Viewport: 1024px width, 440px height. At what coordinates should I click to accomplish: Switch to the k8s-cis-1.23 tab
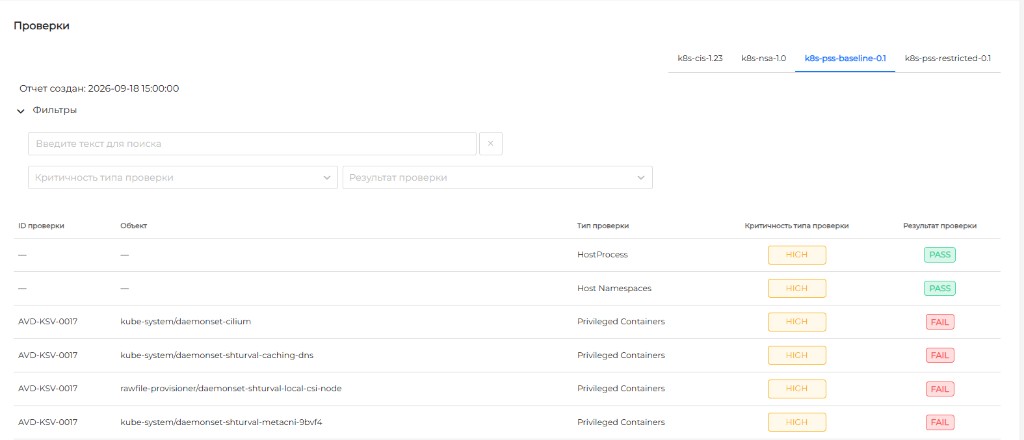(699, 58)
